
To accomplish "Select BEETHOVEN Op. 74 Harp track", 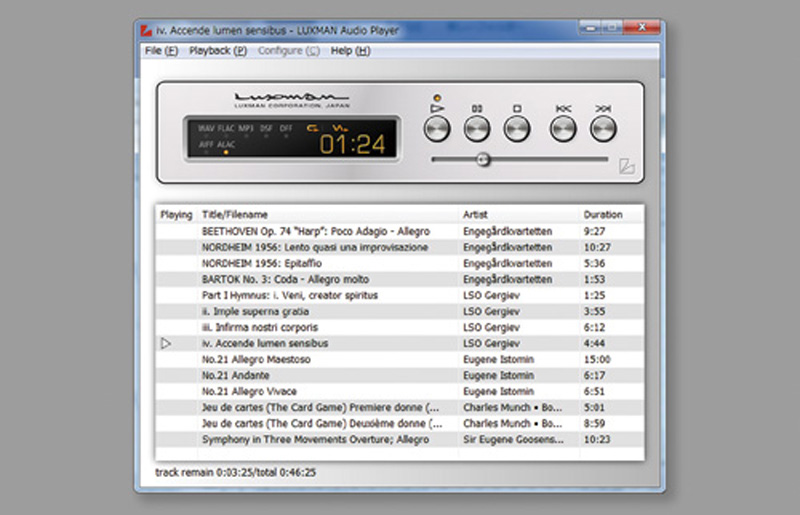I will pyautogui.click(x=399, y=231).
